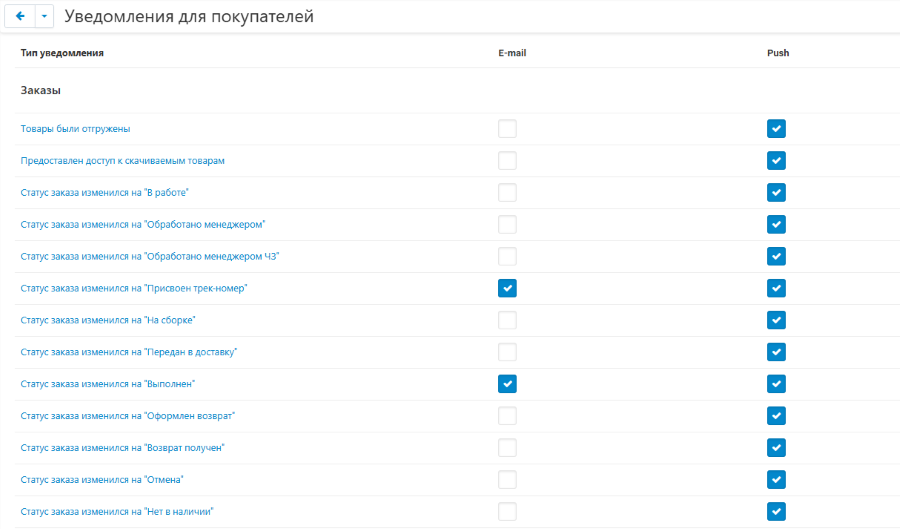Disable Push for status "Обработано менеджером"
This screenshot has width=900, height=529.
tap(777, 224)
